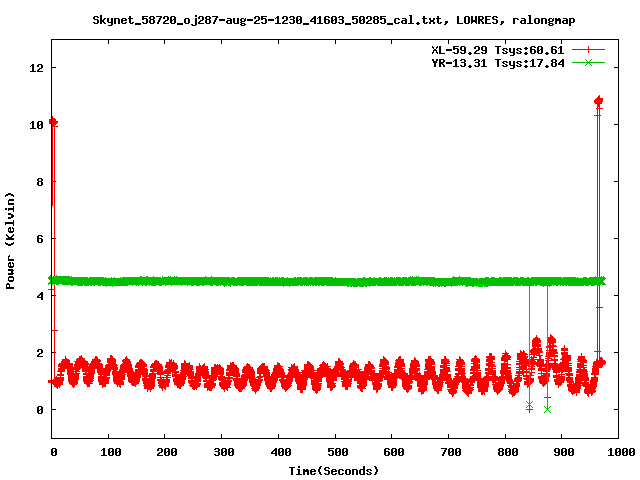This screenshot has width=640, height=480.
Task: Click the y-axis tick label '4'
Action: (40, 296)
